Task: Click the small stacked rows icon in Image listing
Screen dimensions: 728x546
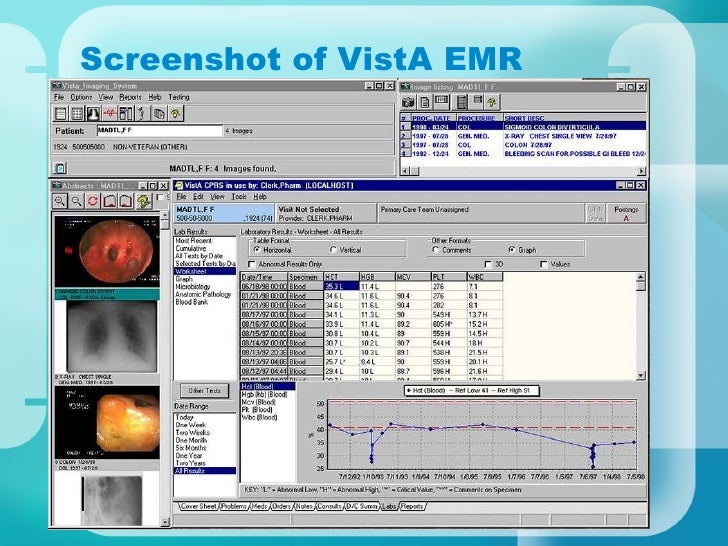Action: (477, 100)
